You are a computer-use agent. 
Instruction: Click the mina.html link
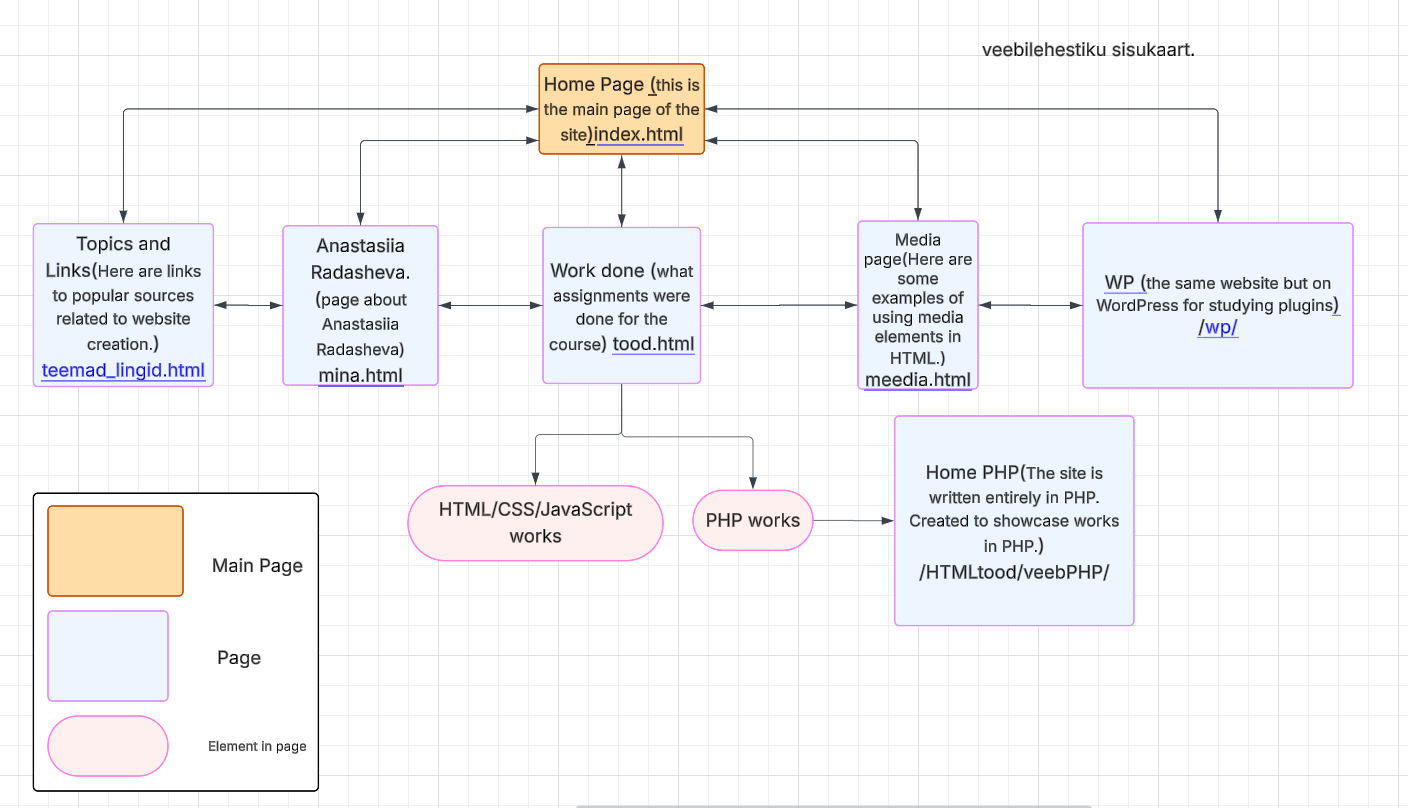pyautogui.click(x=360, y=375)
